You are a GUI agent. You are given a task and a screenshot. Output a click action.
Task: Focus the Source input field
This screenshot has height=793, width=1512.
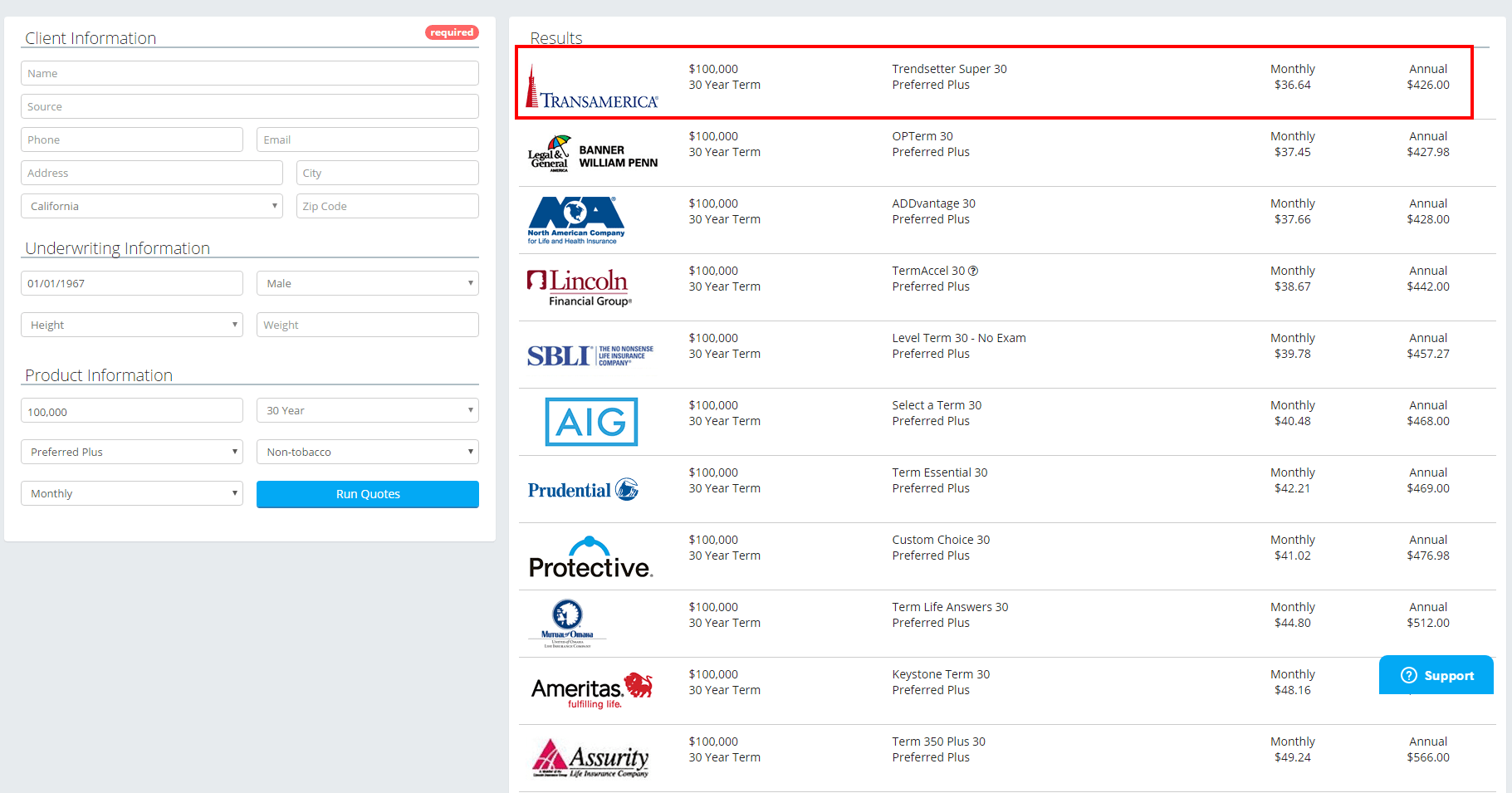click(250, 106)
